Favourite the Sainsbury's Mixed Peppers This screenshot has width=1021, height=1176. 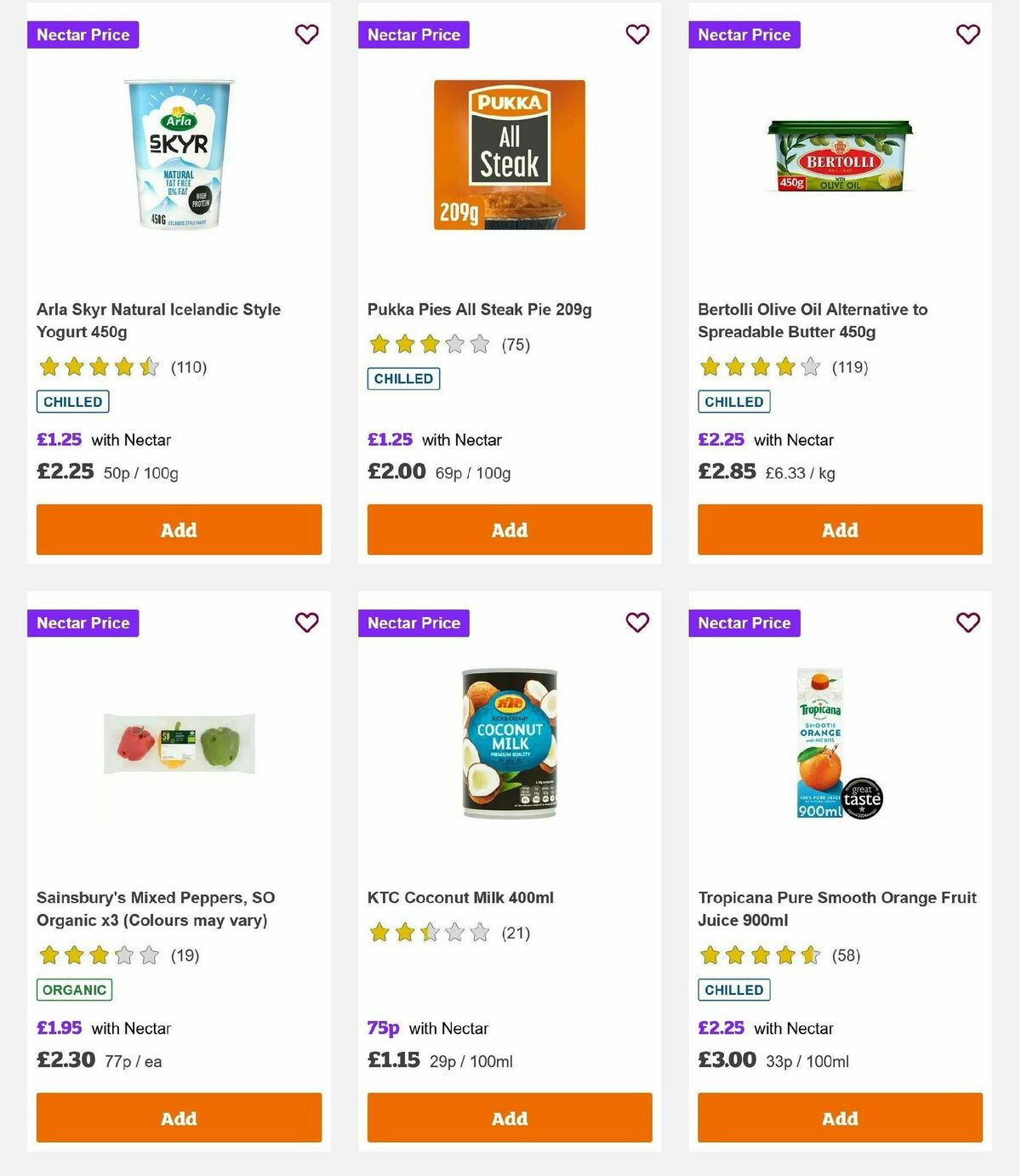[306, 623]
